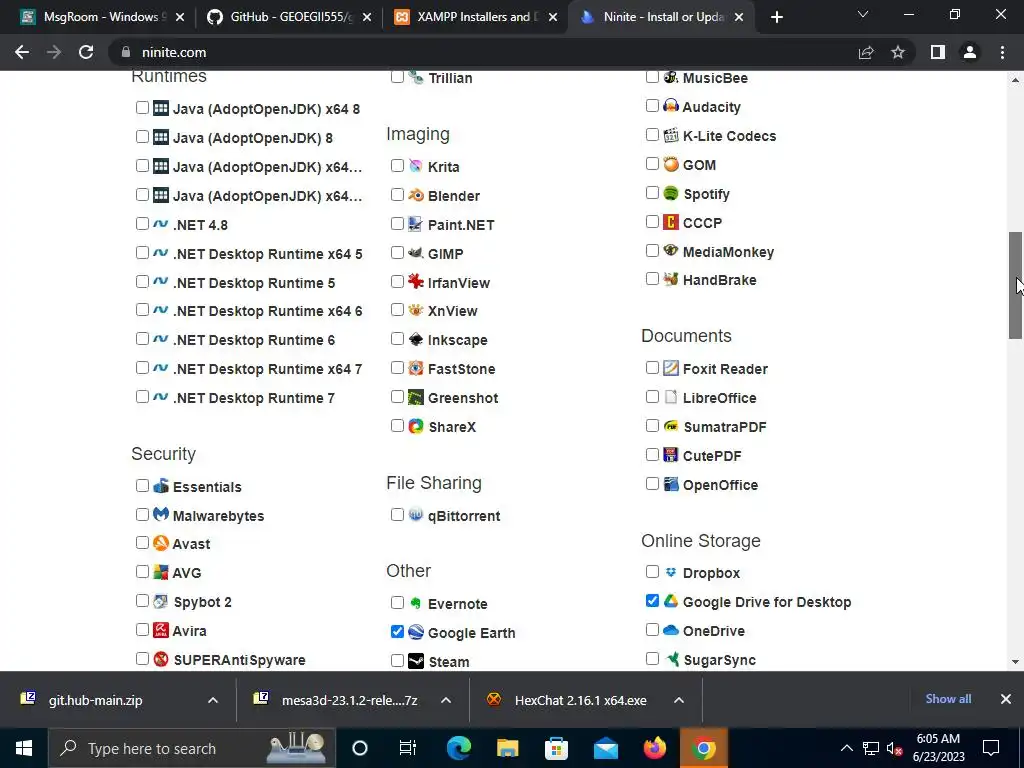Screen dimensions: 1024x768
Task: Open a new browser tab
Action: tap(776, 17)
